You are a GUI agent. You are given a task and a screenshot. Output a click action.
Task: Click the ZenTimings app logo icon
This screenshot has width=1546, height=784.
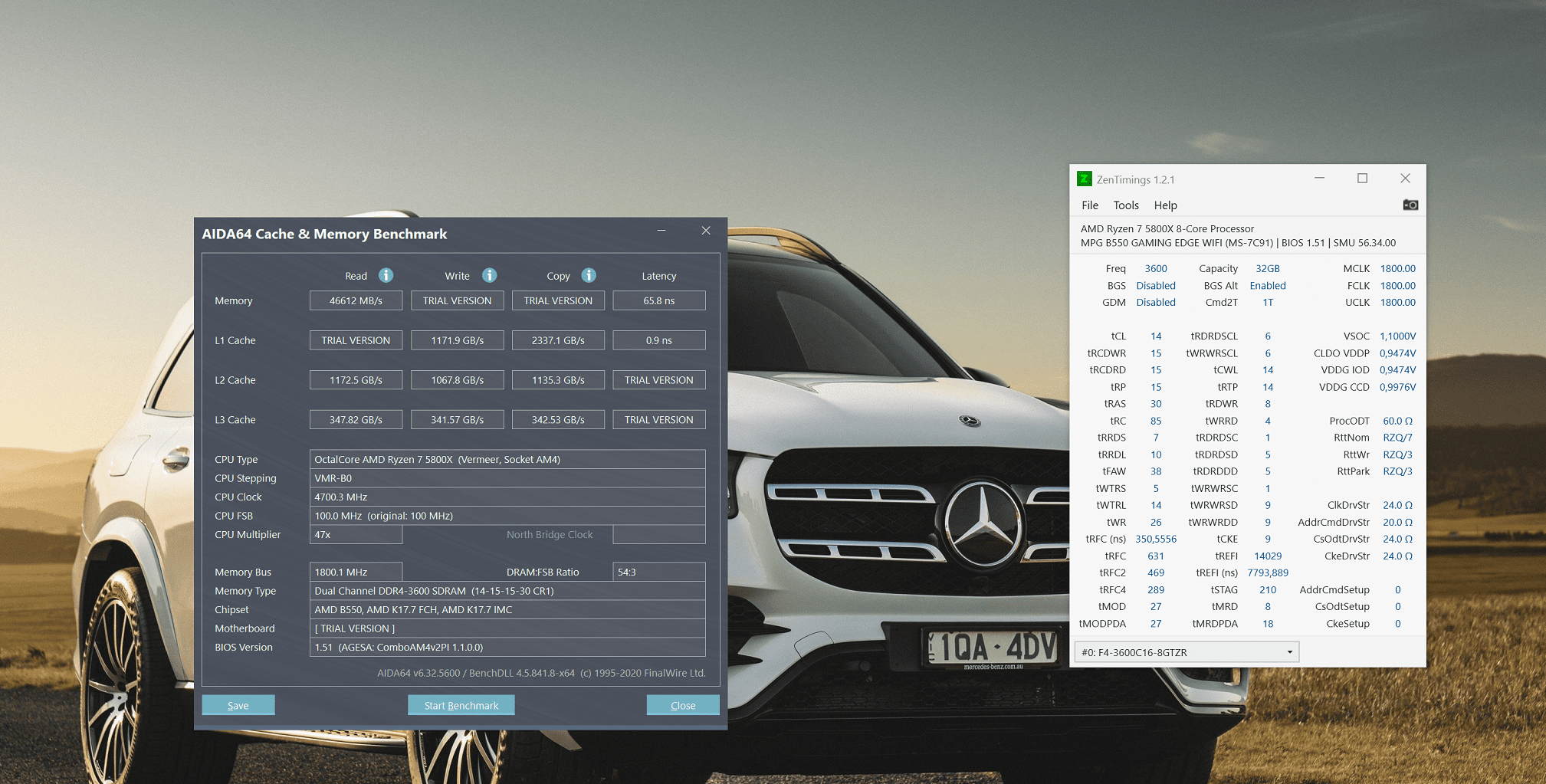coord(1084,179)
